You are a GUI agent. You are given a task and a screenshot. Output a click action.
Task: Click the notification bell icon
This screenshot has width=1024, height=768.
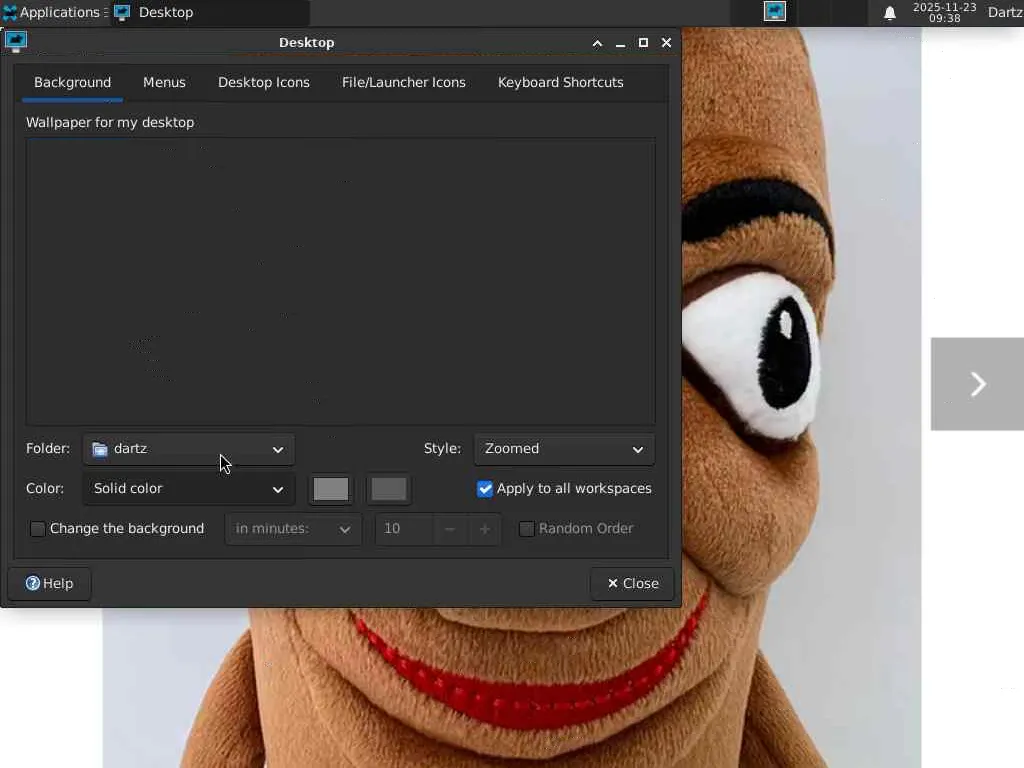(x=889, y=13)
